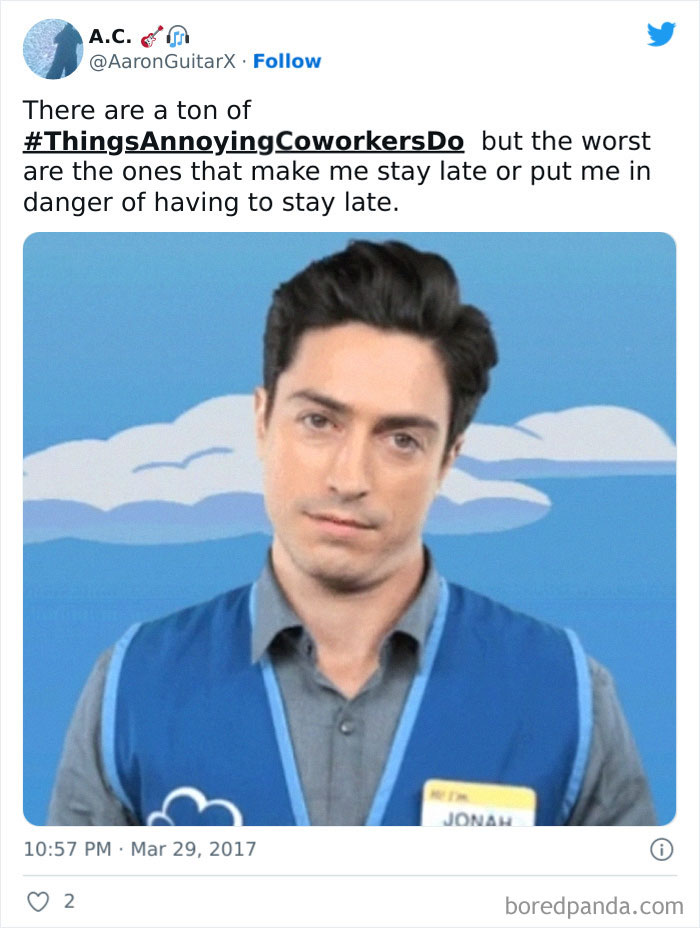
Task: Open the attached GIF image
Action: pos(349,529)
